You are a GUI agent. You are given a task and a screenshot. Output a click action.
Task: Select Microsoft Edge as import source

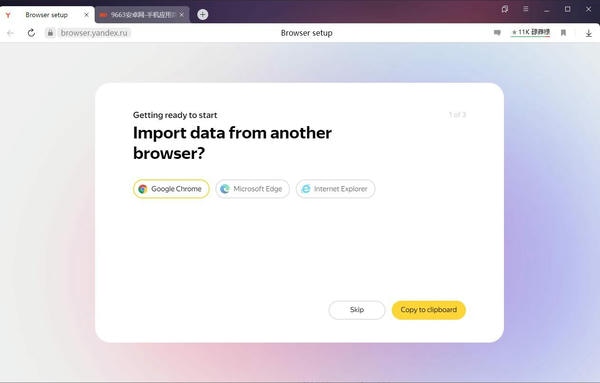pyautogui.click(x=253, y=189)
